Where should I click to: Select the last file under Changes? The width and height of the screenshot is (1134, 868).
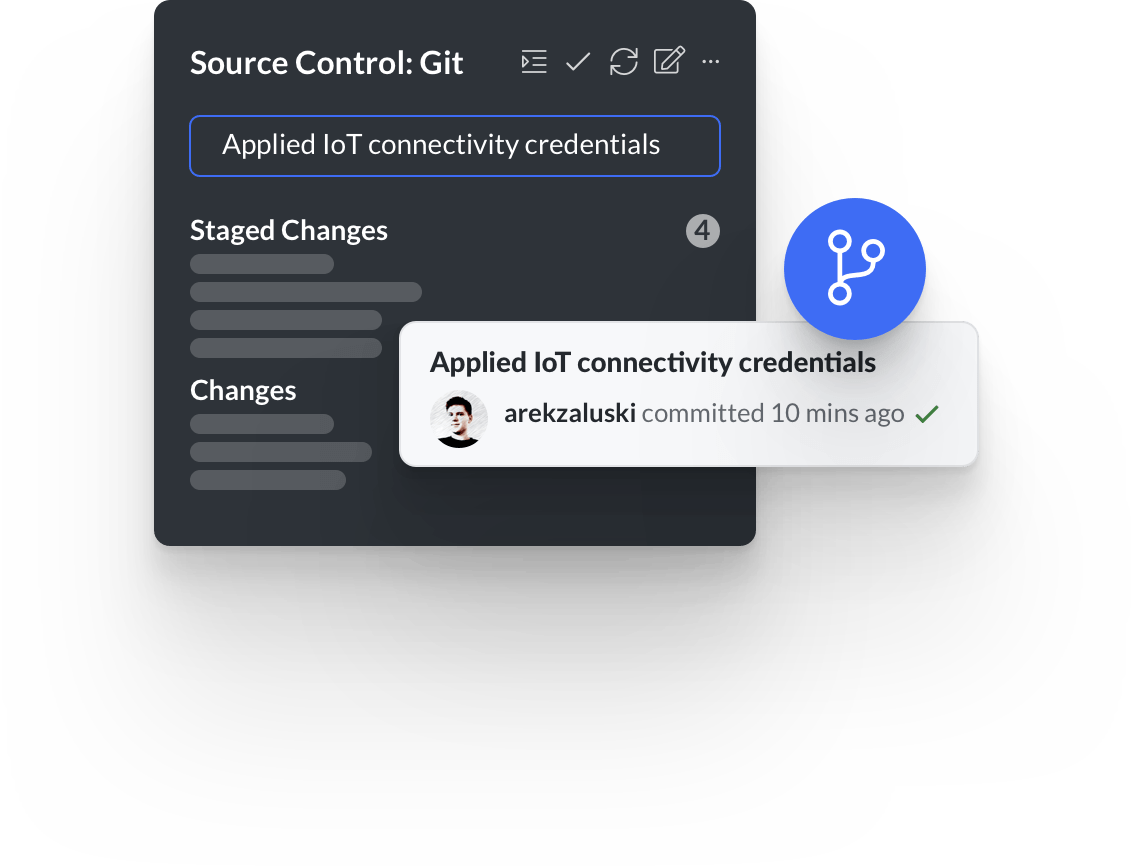click(268, 480)
